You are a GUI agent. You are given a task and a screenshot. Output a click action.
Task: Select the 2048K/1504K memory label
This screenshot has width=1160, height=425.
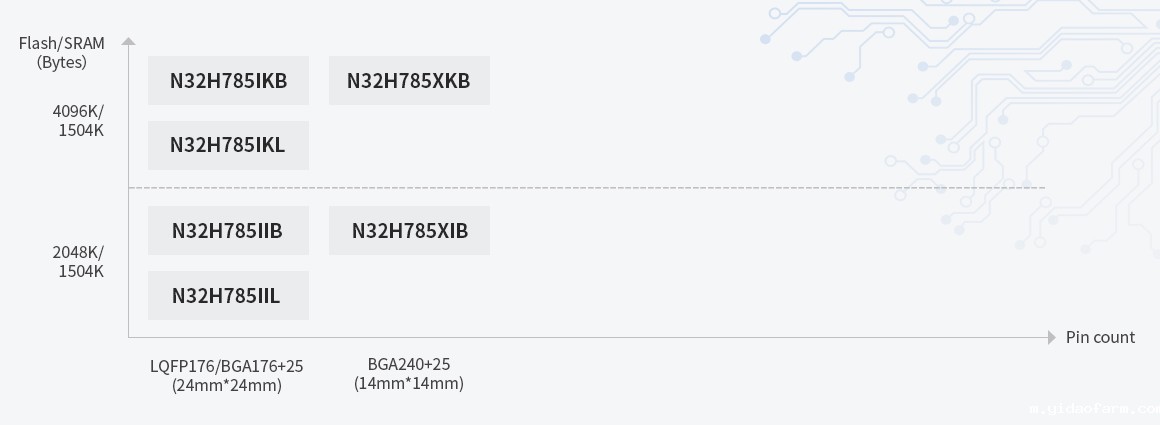click(78, 261)
